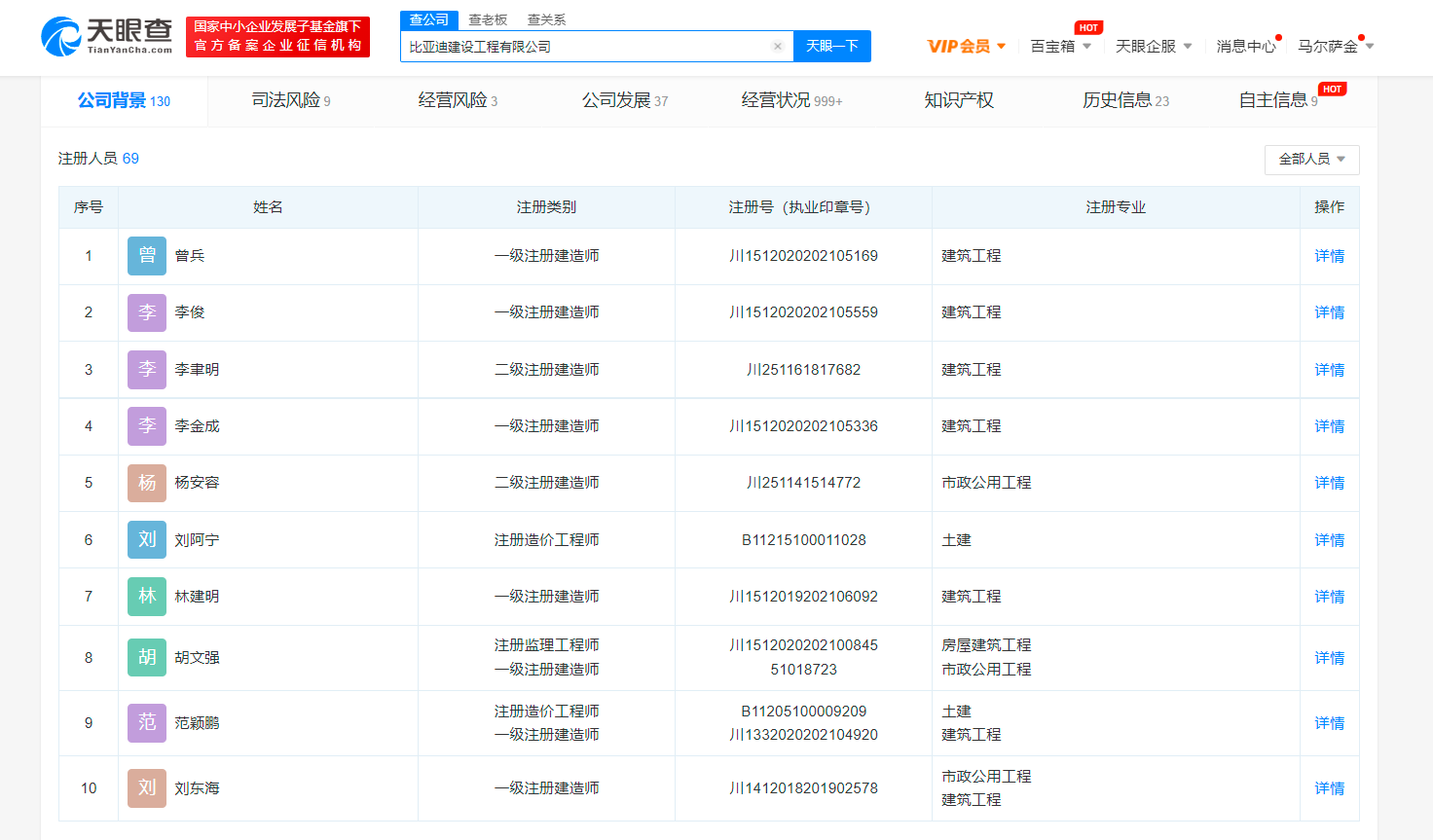Clear the search box with the X icon
This screenshot has height=840, width=1433.
[x=778, y=46]
